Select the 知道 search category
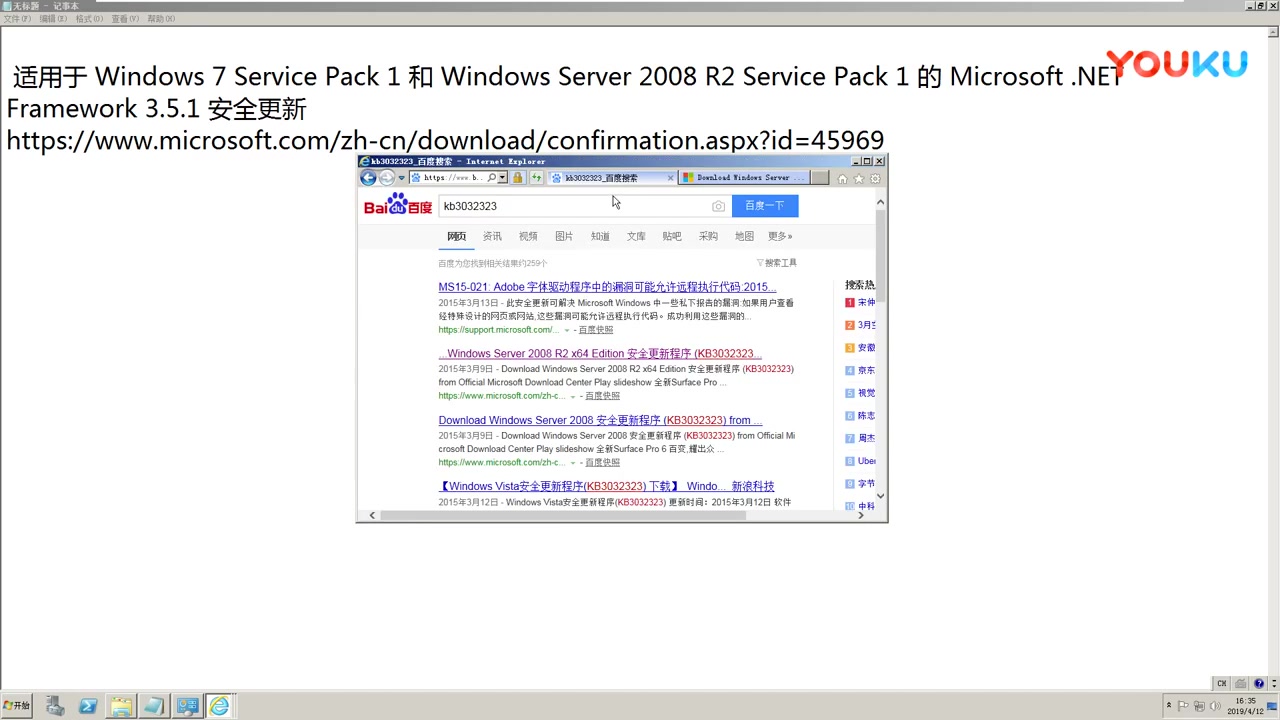 (x=600, y=236)
